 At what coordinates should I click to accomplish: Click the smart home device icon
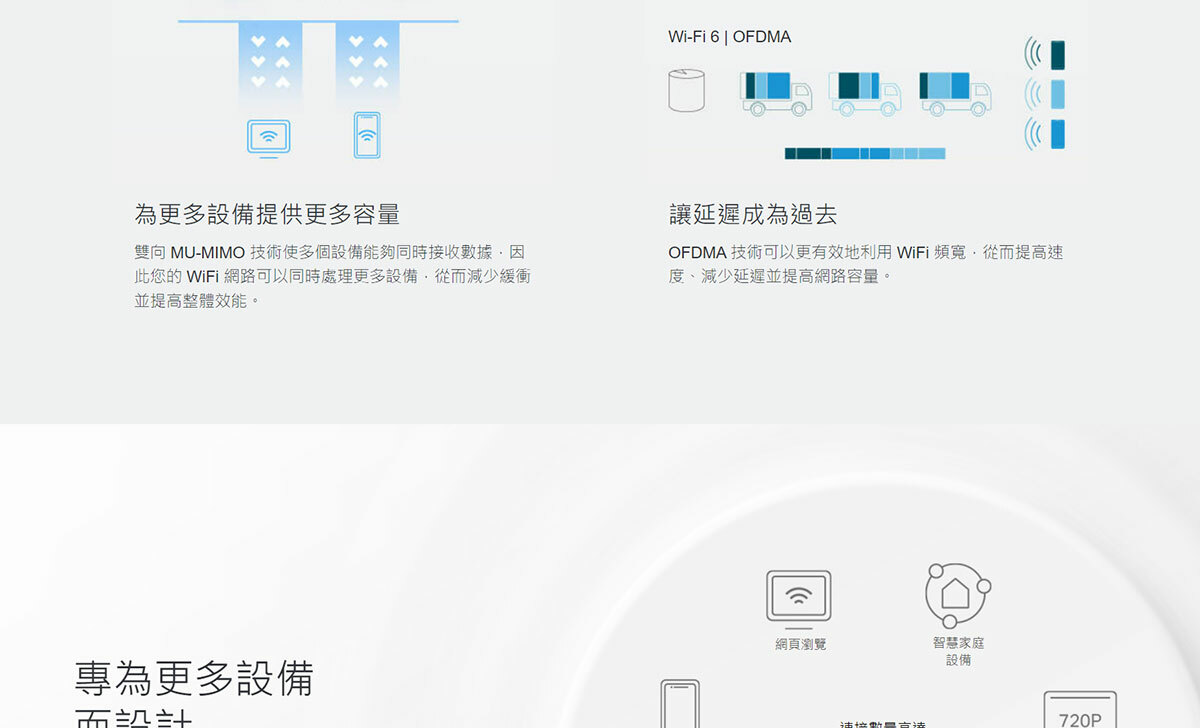(957, 594)
